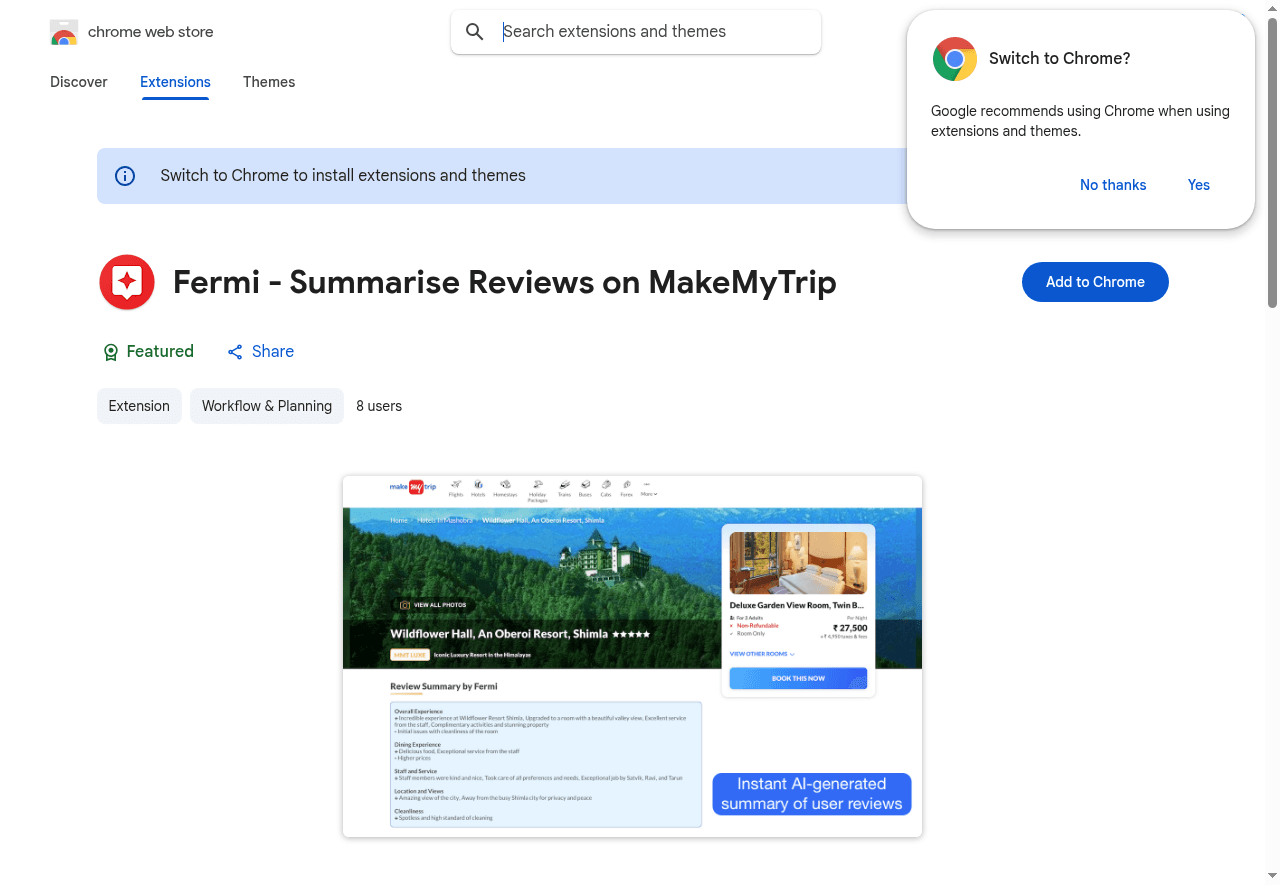Image resolution: width=1280 pixels, height=885 pixels.
Task: Select the Extension category chip
Action: 139,406
